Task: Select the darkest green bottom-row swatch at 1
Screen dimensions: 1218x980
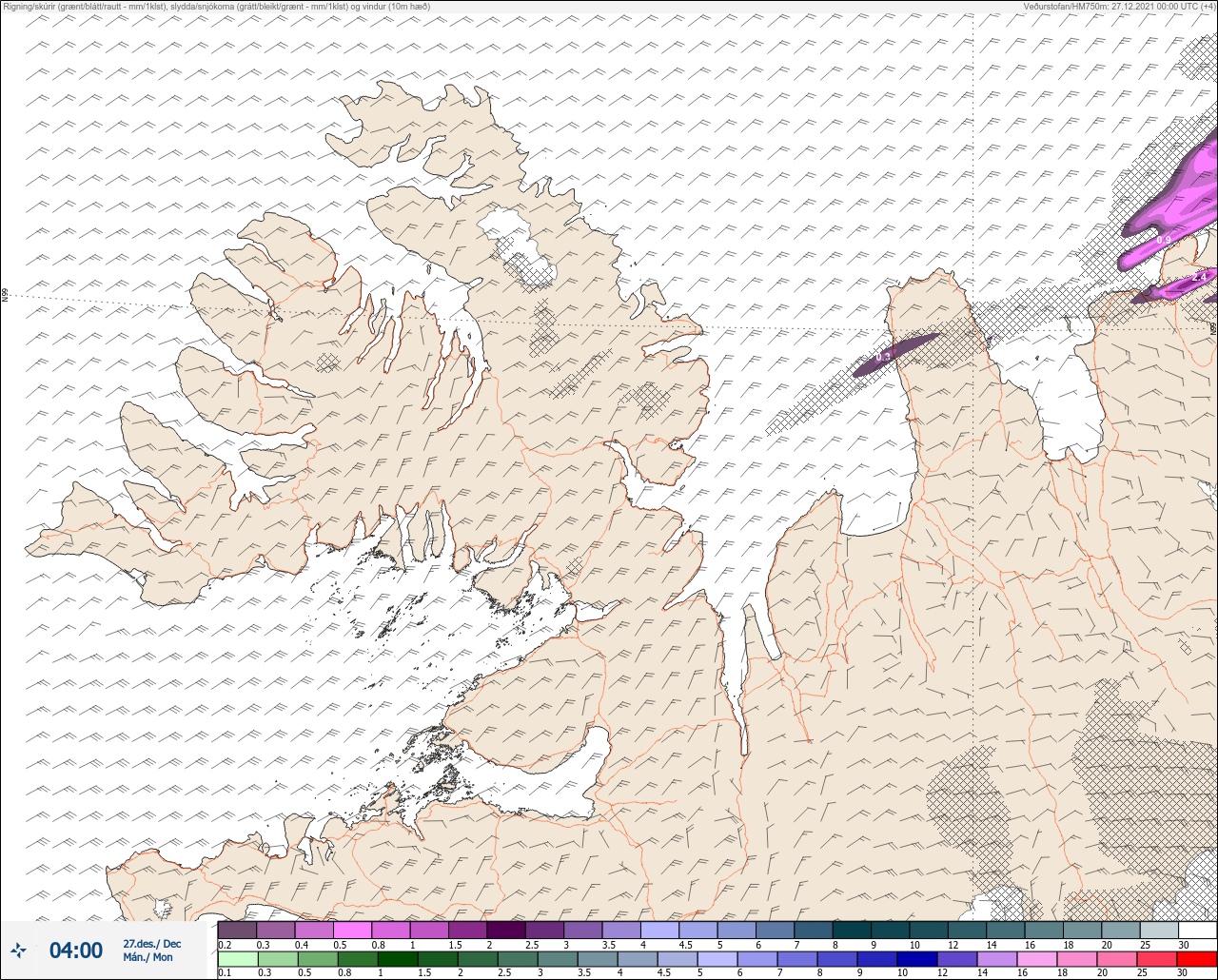Action: pyautogui.click(x=398, y=958)
